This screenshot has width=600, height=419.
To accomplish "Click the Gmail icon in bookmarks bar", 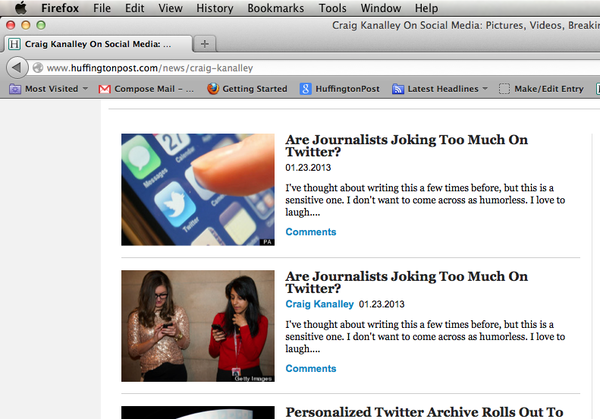I will pos(104,89).
